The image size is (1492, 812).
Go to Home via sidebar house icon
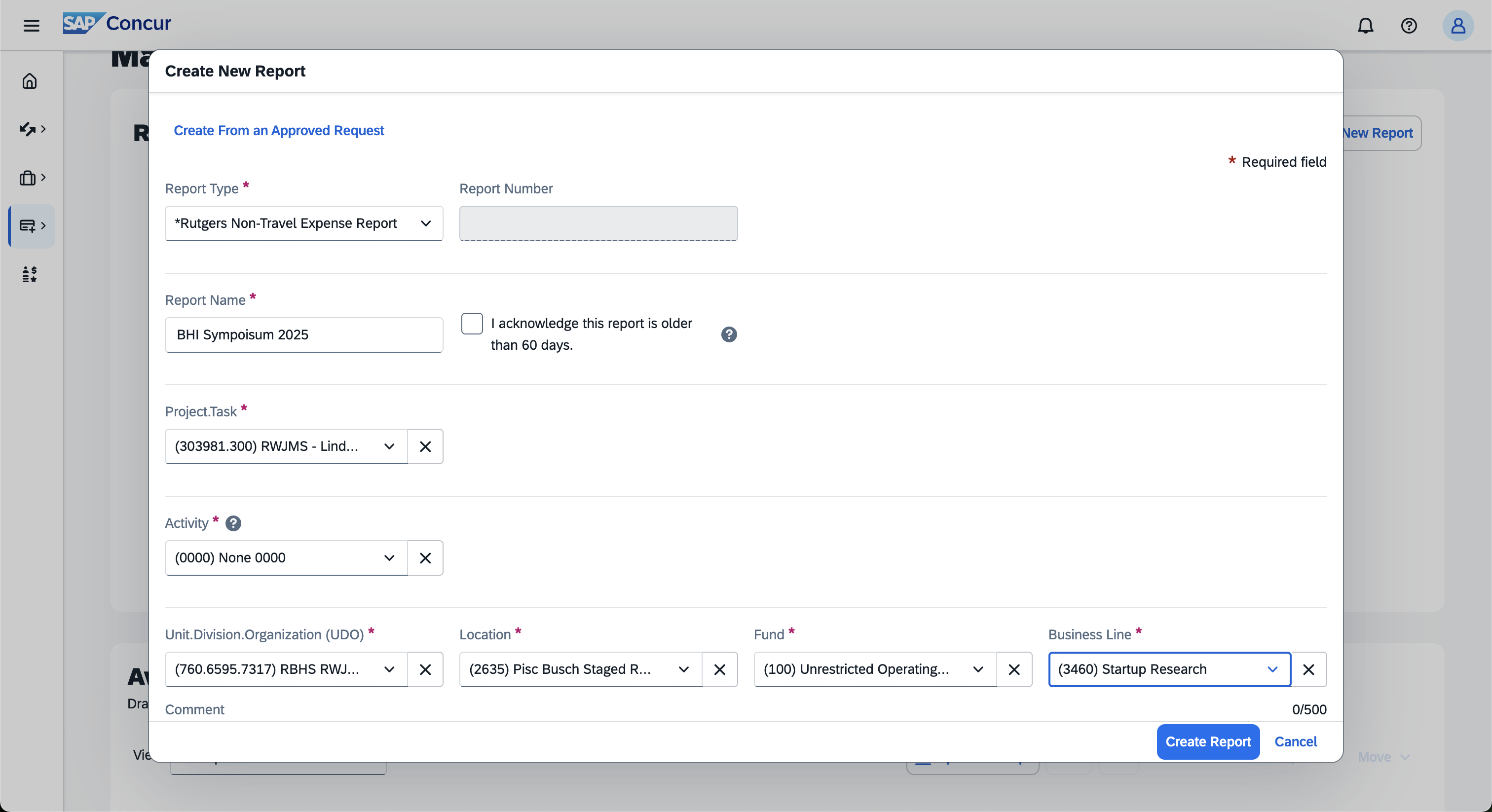click(30, 81)
